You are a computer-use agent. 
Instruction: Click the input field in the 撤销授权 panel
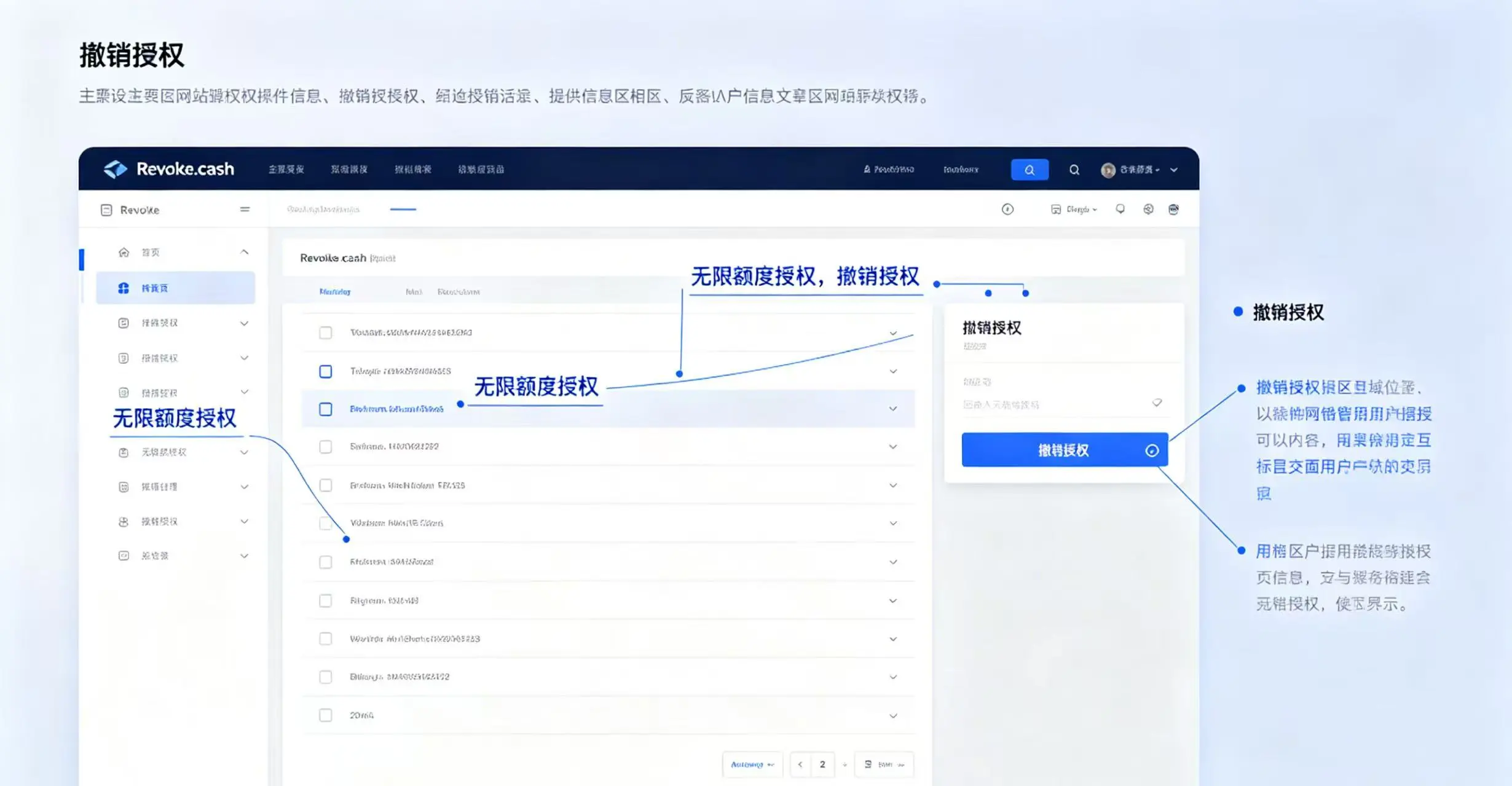coord(1065,404)
